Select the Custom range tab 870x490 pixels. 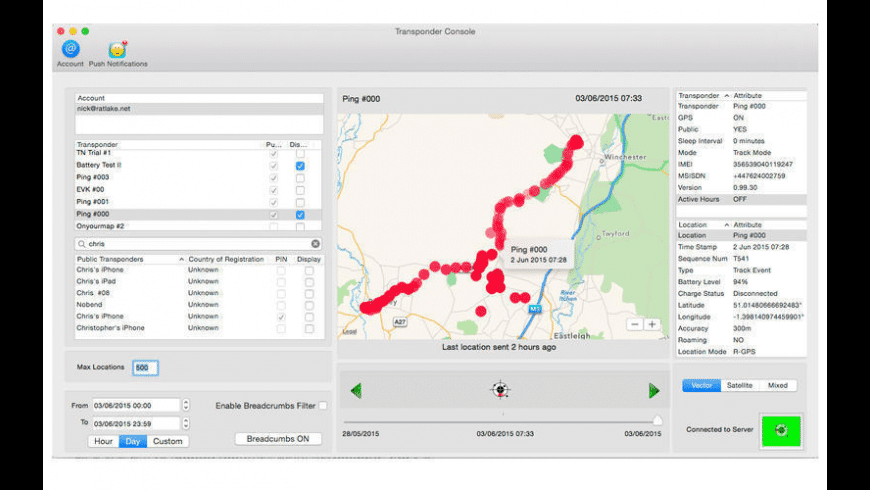(x=168, y=441)
